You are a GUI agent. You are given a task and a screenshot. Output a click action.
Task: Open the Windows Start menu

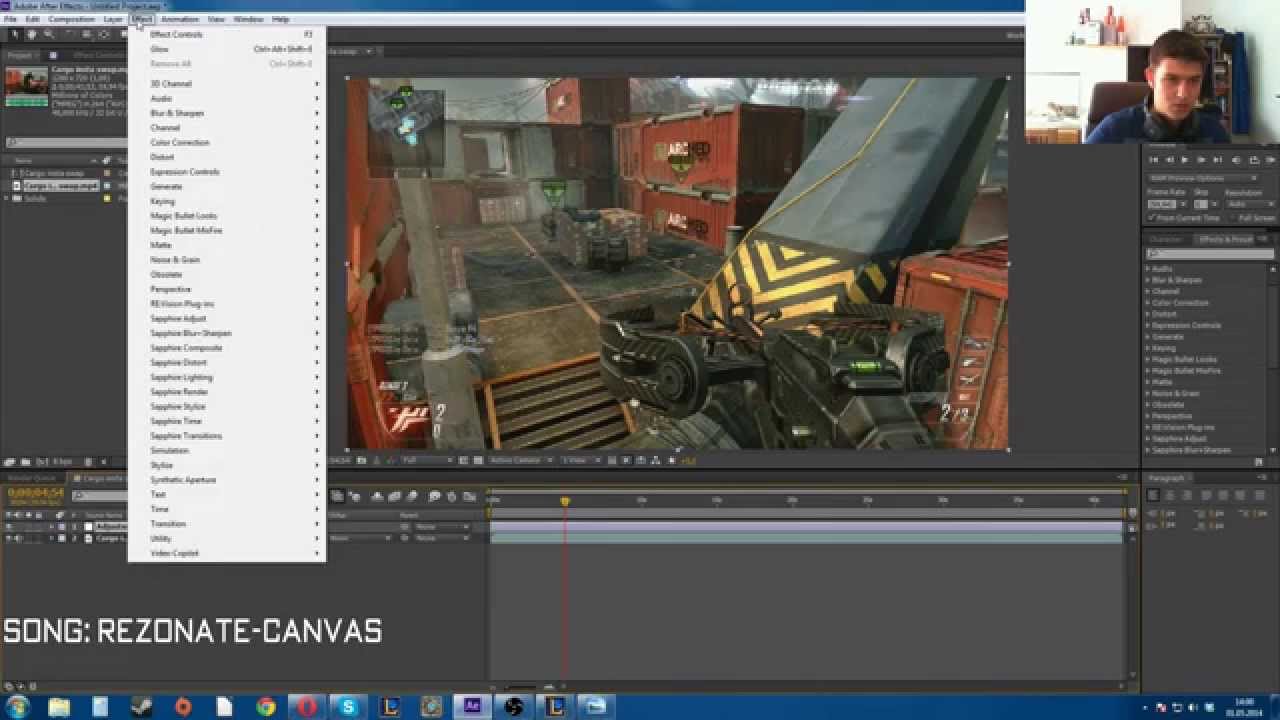(x=18, y=707)
